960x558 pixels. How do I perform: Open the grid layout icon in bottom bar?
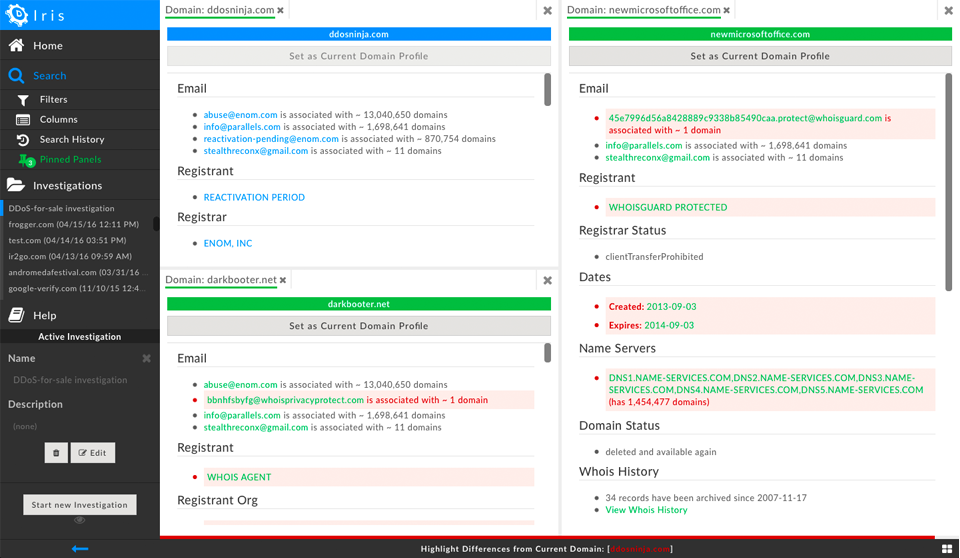point(947,549)
